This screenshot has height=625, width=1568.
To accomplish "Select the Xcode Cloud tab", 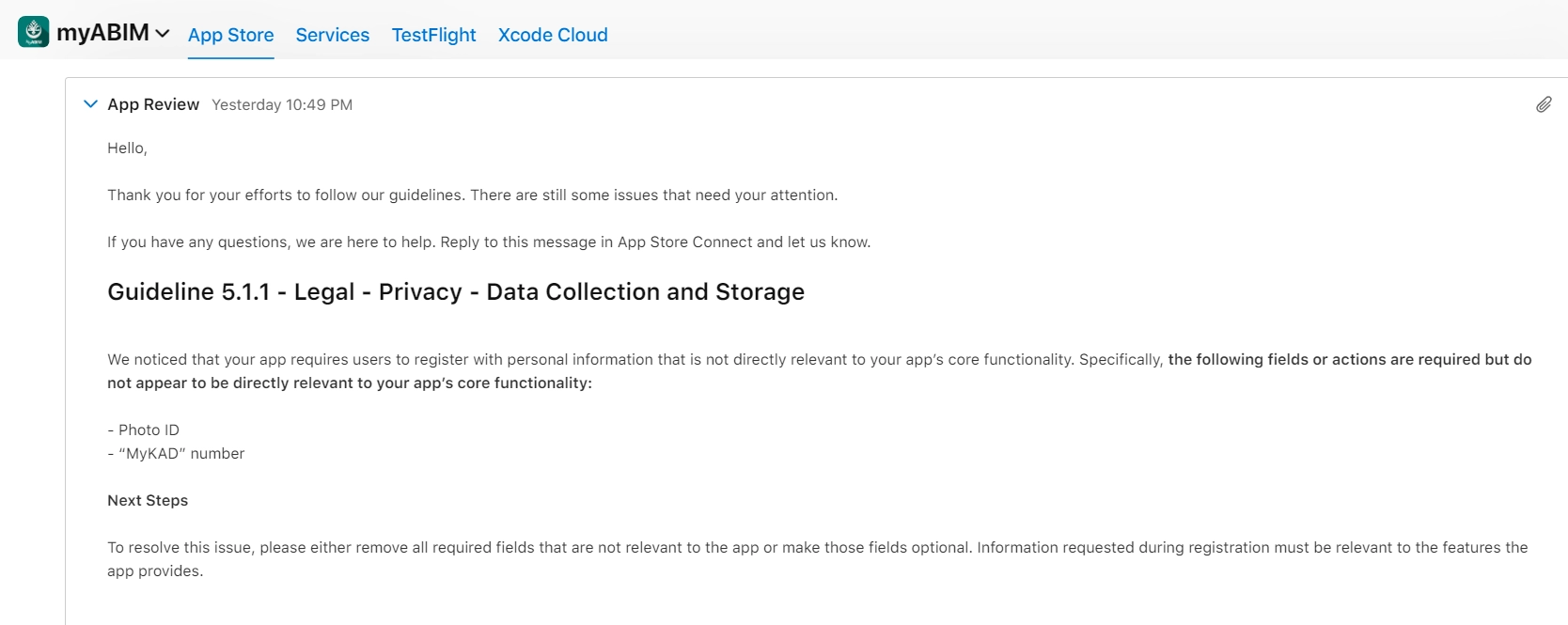I will (553, 35).
